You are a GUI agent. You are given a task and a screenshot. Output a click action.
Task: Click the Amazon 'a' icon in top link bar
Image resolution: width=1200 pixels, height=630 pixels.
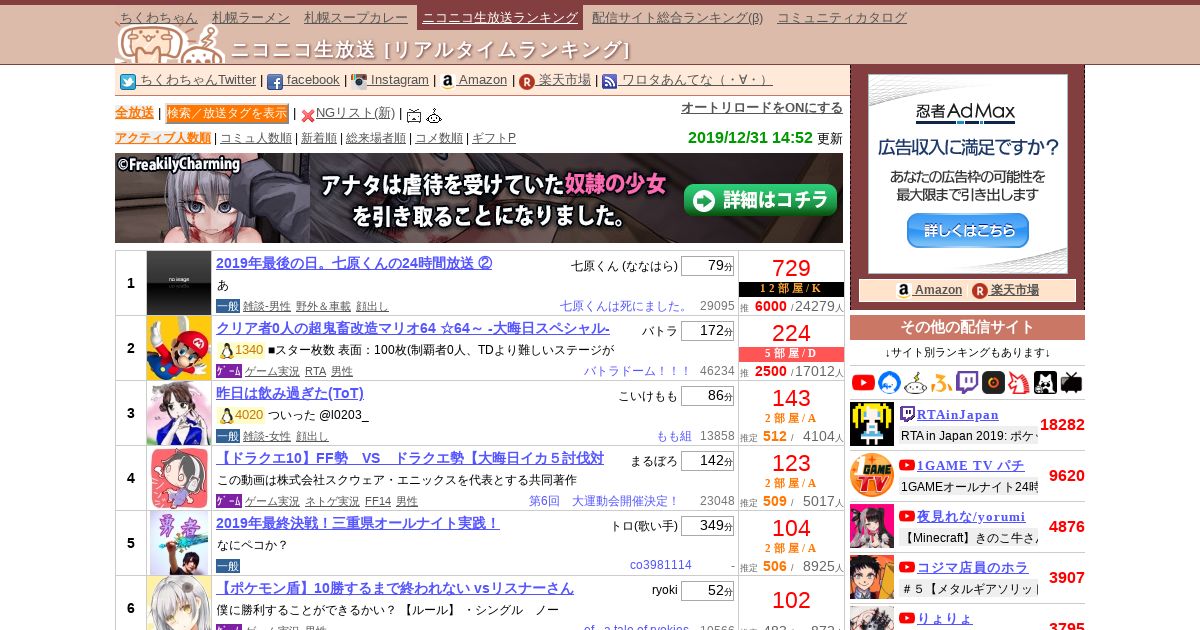coord(448,82)
